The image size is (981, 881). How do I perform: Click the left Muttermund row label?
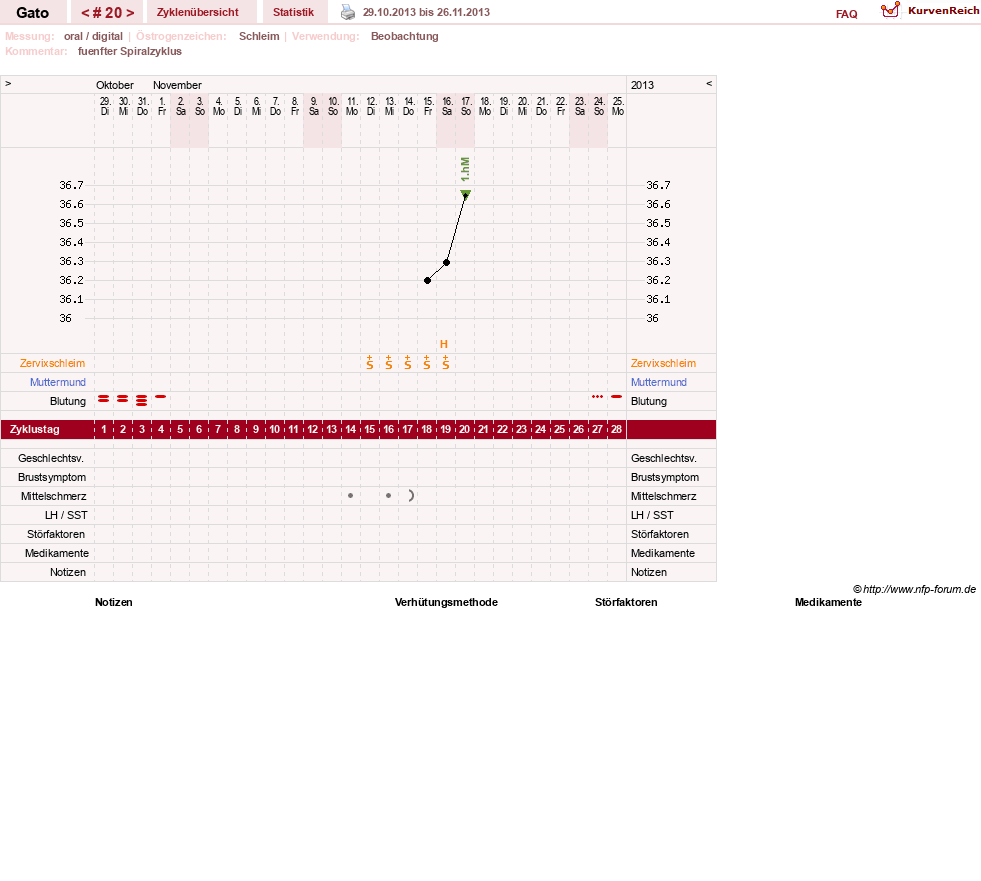58,382
